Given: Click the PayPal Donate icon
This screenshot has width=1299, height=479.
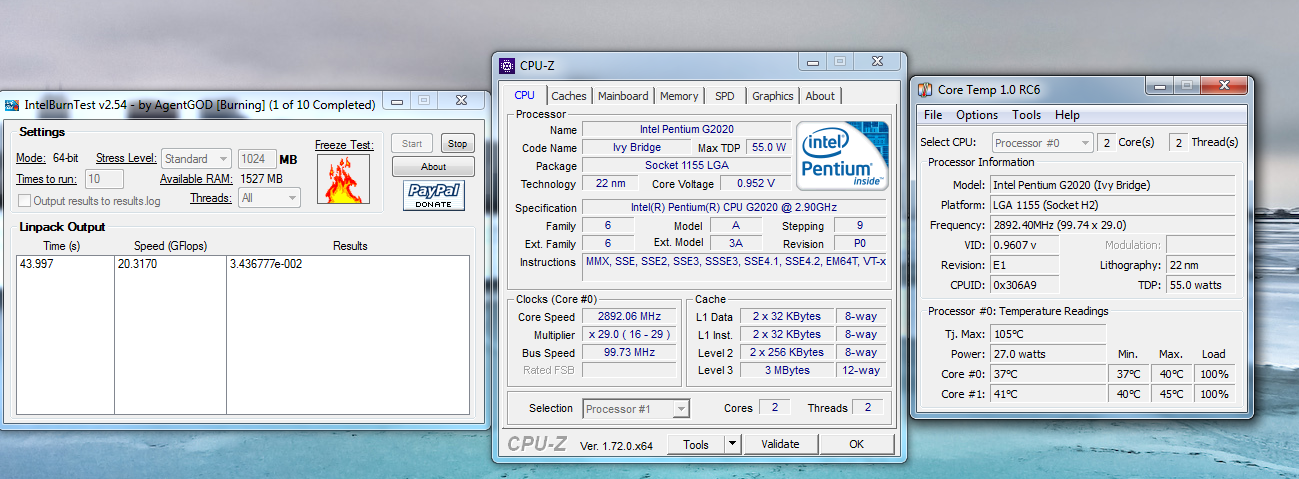Looking at the screenshot, I should [x=434, y=195].
